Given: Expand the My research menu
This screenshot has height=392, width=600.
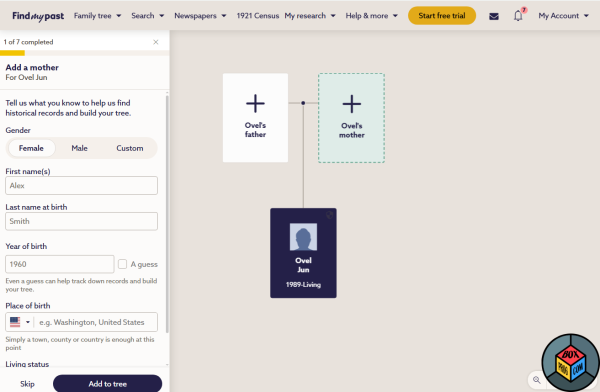Looking at the screenshot, I should click(x=310, y=16).
